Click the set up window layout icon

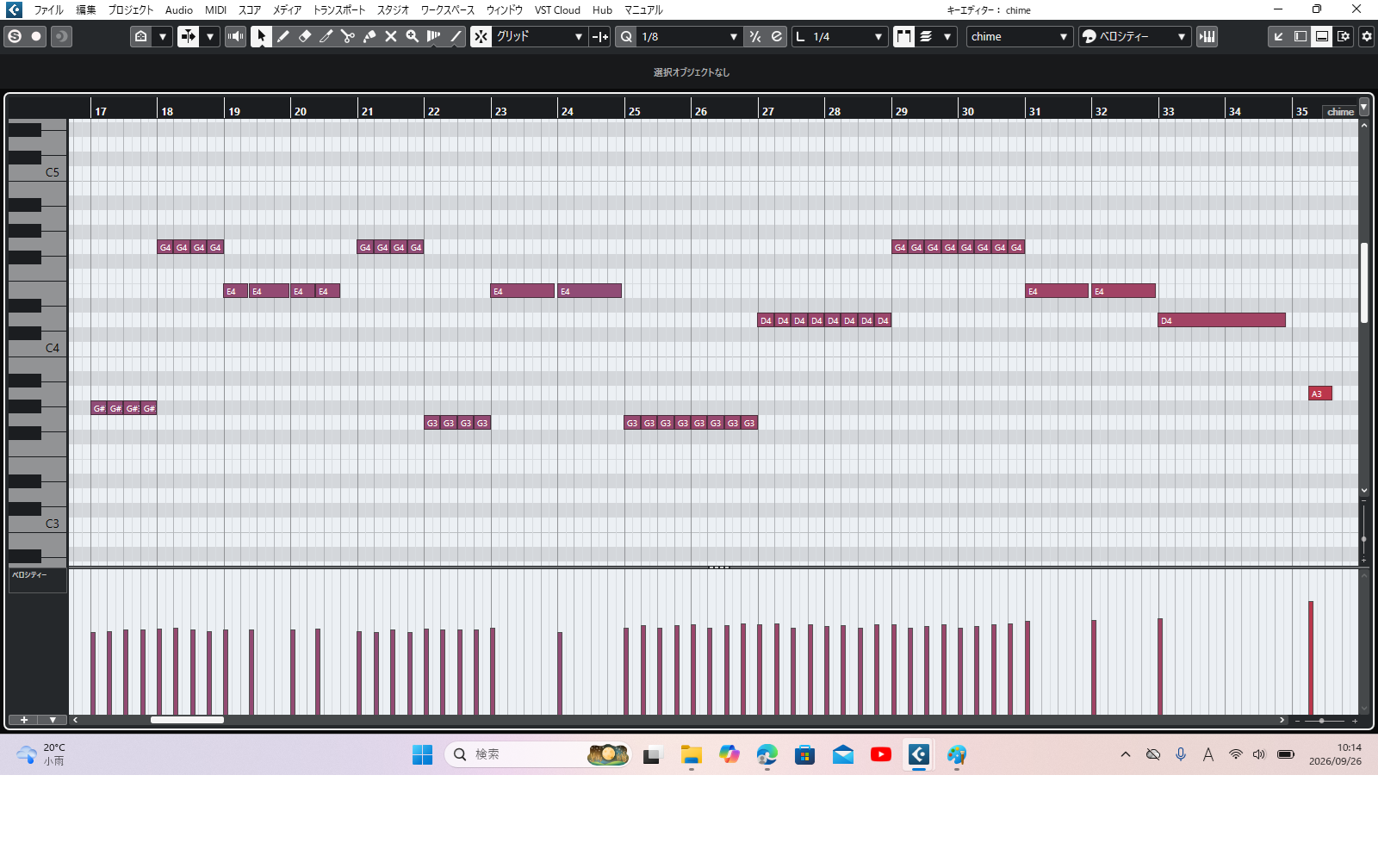1344,36
